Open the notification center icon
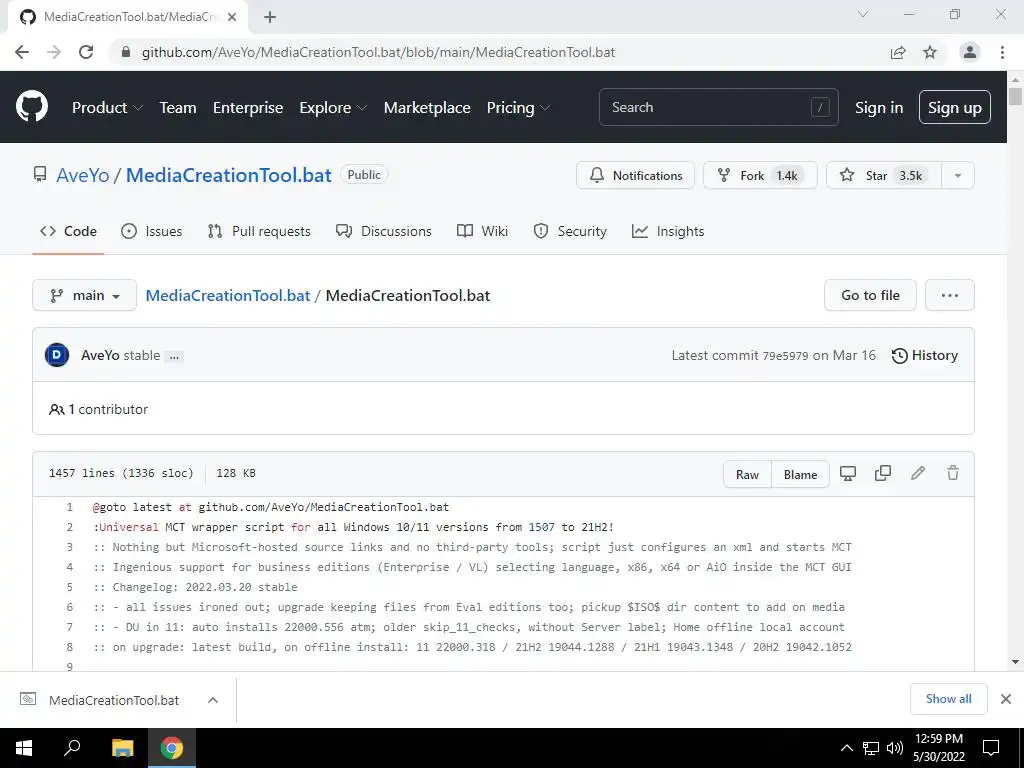Viewport: 1024px width, 768px height. 991,748
